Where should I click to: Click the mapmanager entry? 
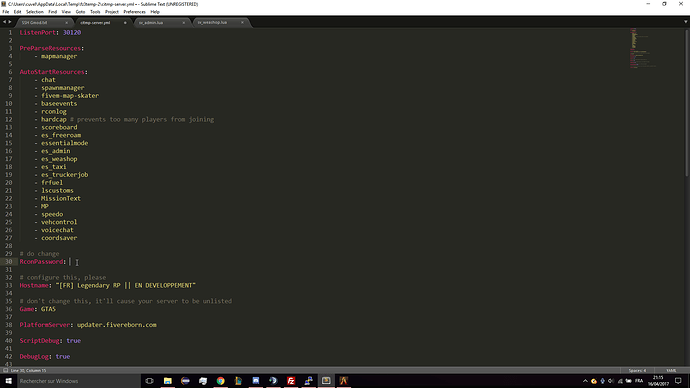click(59, 56)
